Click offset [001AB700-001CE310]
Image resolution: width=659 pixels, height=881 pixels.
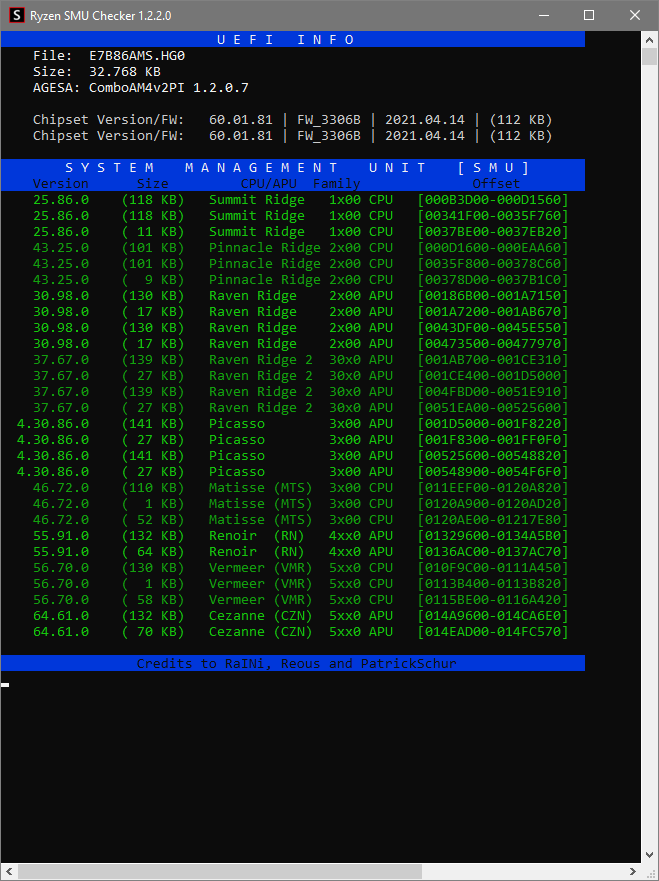pos(493,360)
